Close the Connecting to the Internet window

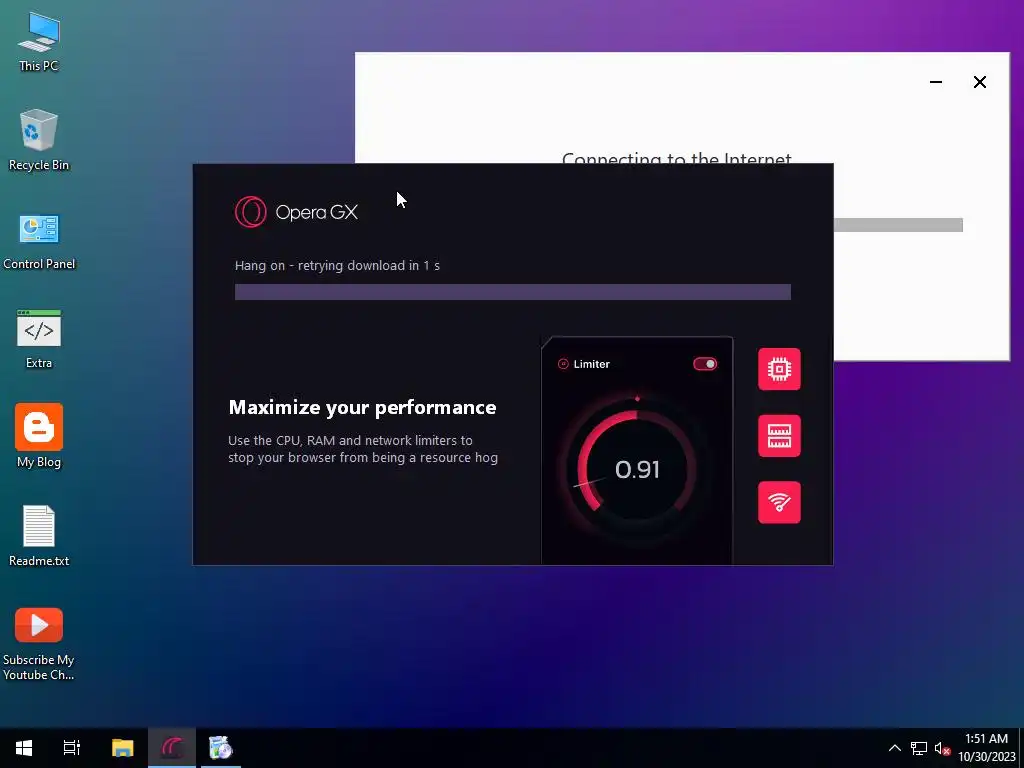tap(980, 82)
